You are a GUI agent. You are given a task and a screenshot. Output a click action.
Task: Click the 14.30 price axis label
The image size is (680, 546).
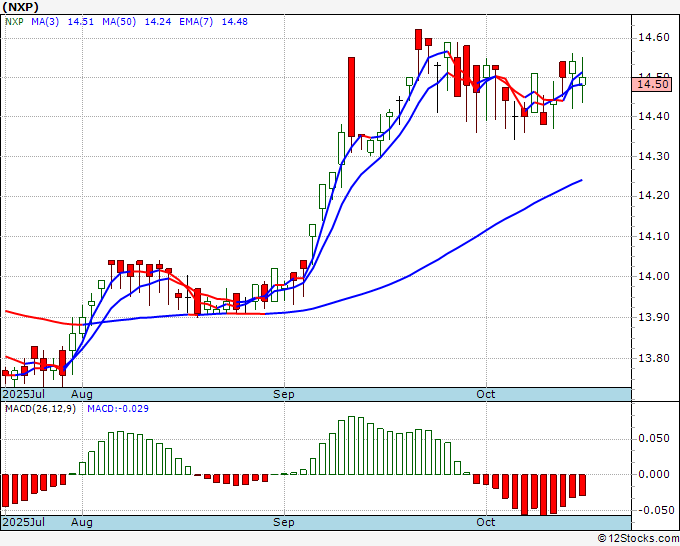point(654,156)
